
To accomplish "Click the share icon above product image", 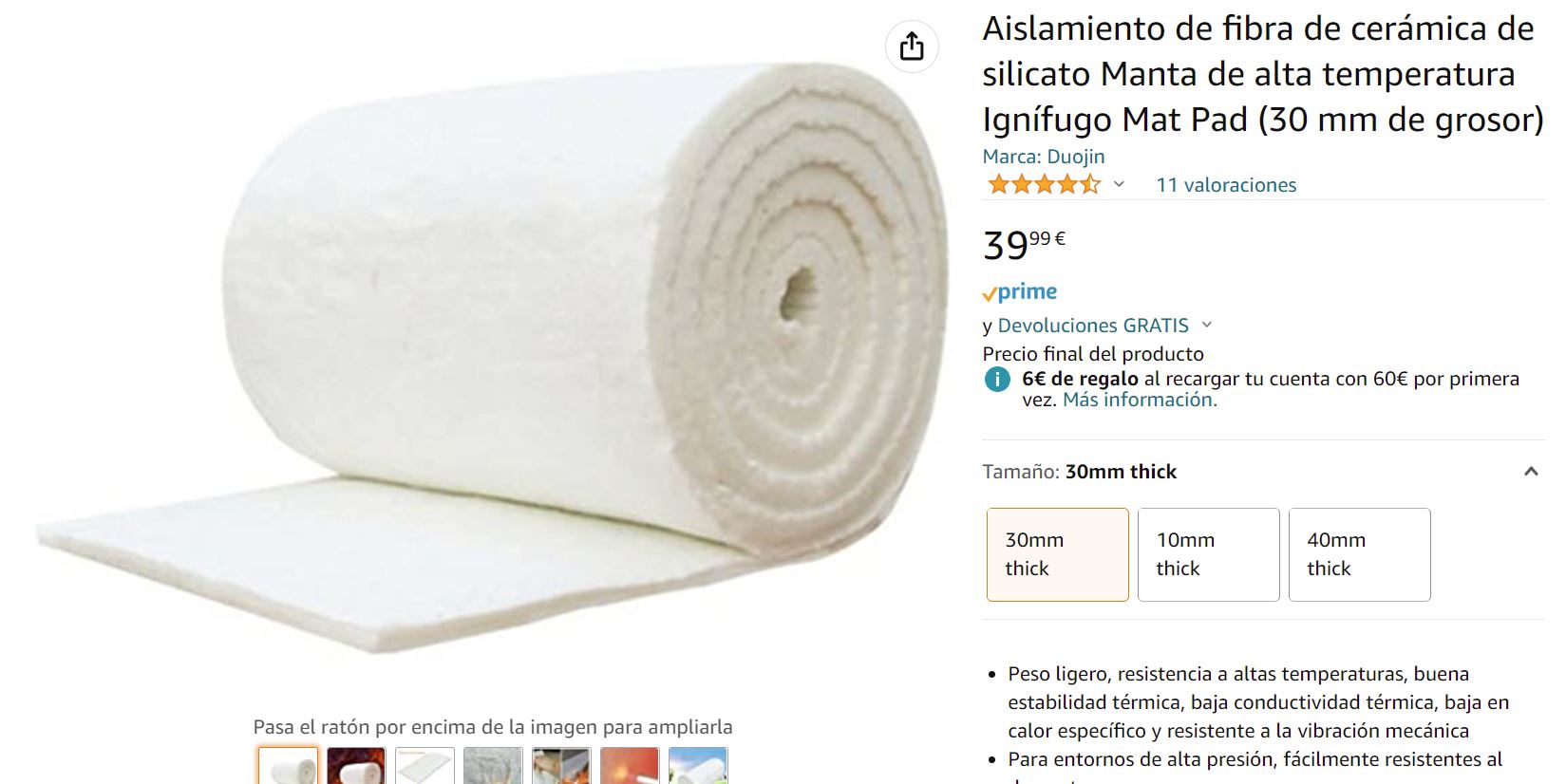I will [912, 46].
